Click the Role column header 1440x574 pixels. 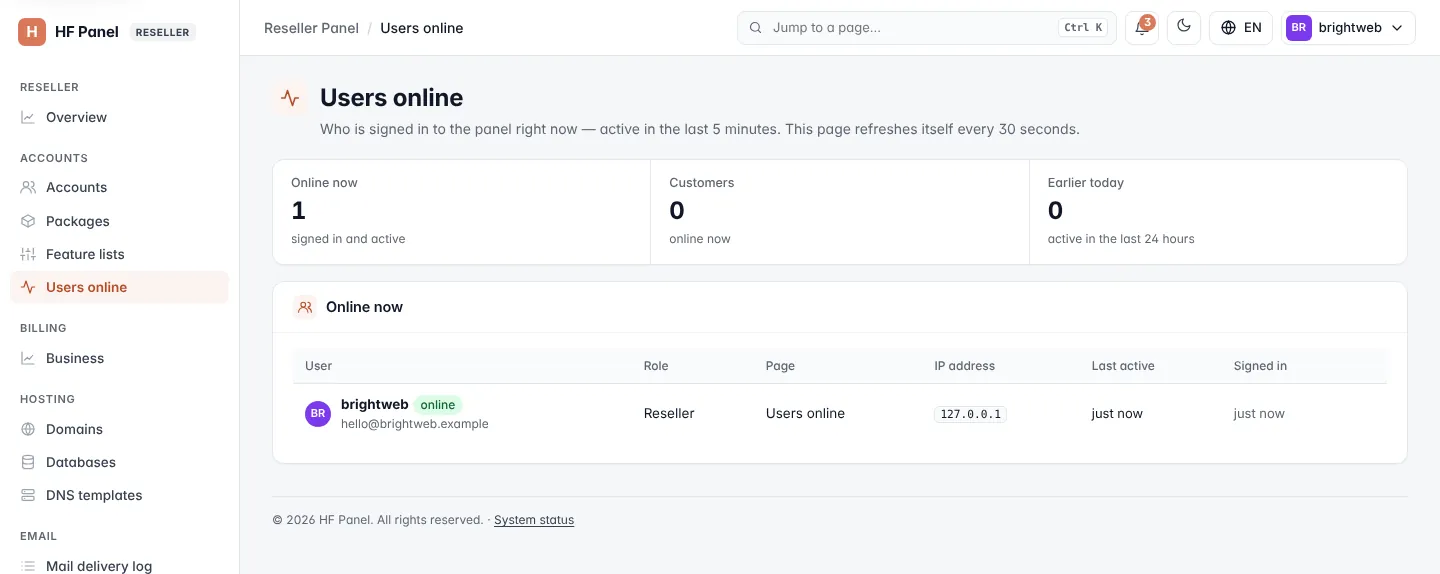(x=656, y=366)
